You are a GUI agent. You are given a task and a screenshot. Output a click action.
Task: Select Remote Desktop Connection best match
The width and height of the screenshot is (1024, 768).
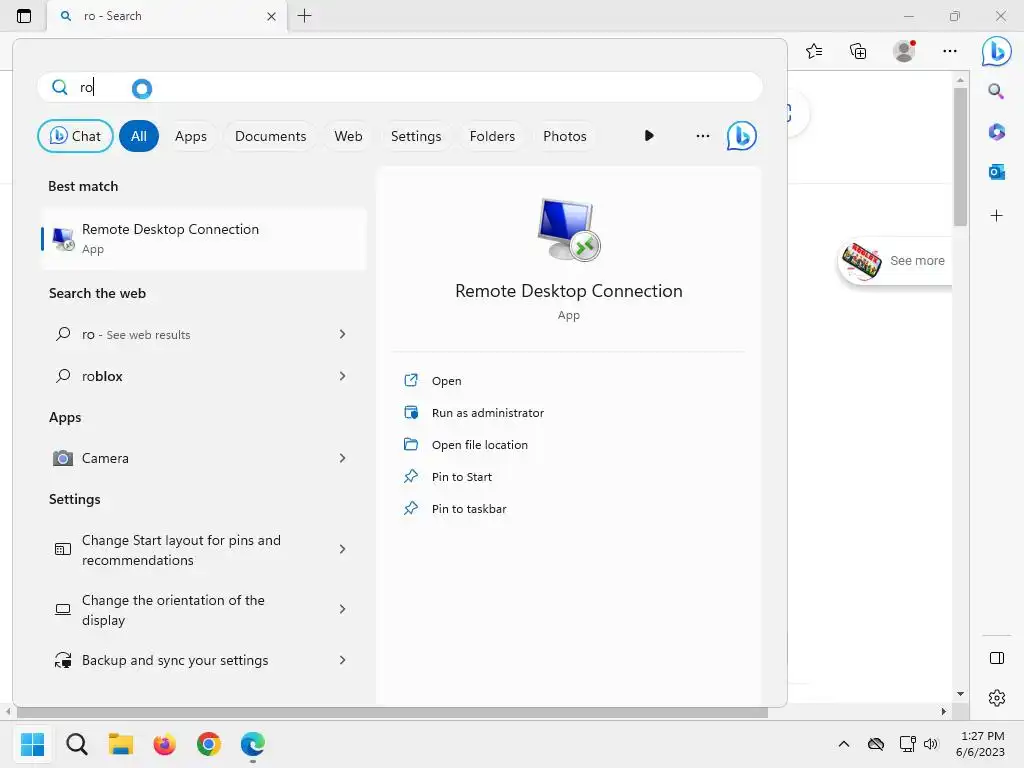click(204, 238)
